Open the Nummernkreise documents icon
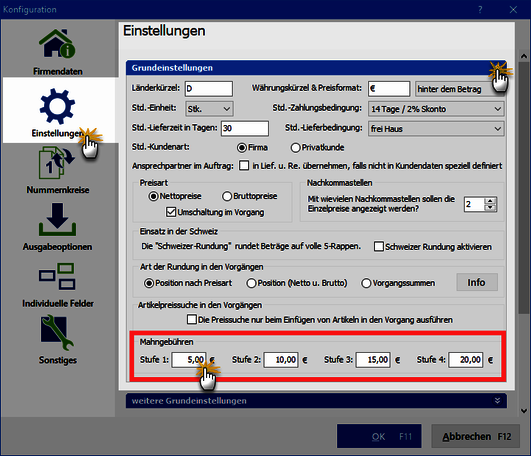This screenshot has height=456, width=531. point(57,162)
